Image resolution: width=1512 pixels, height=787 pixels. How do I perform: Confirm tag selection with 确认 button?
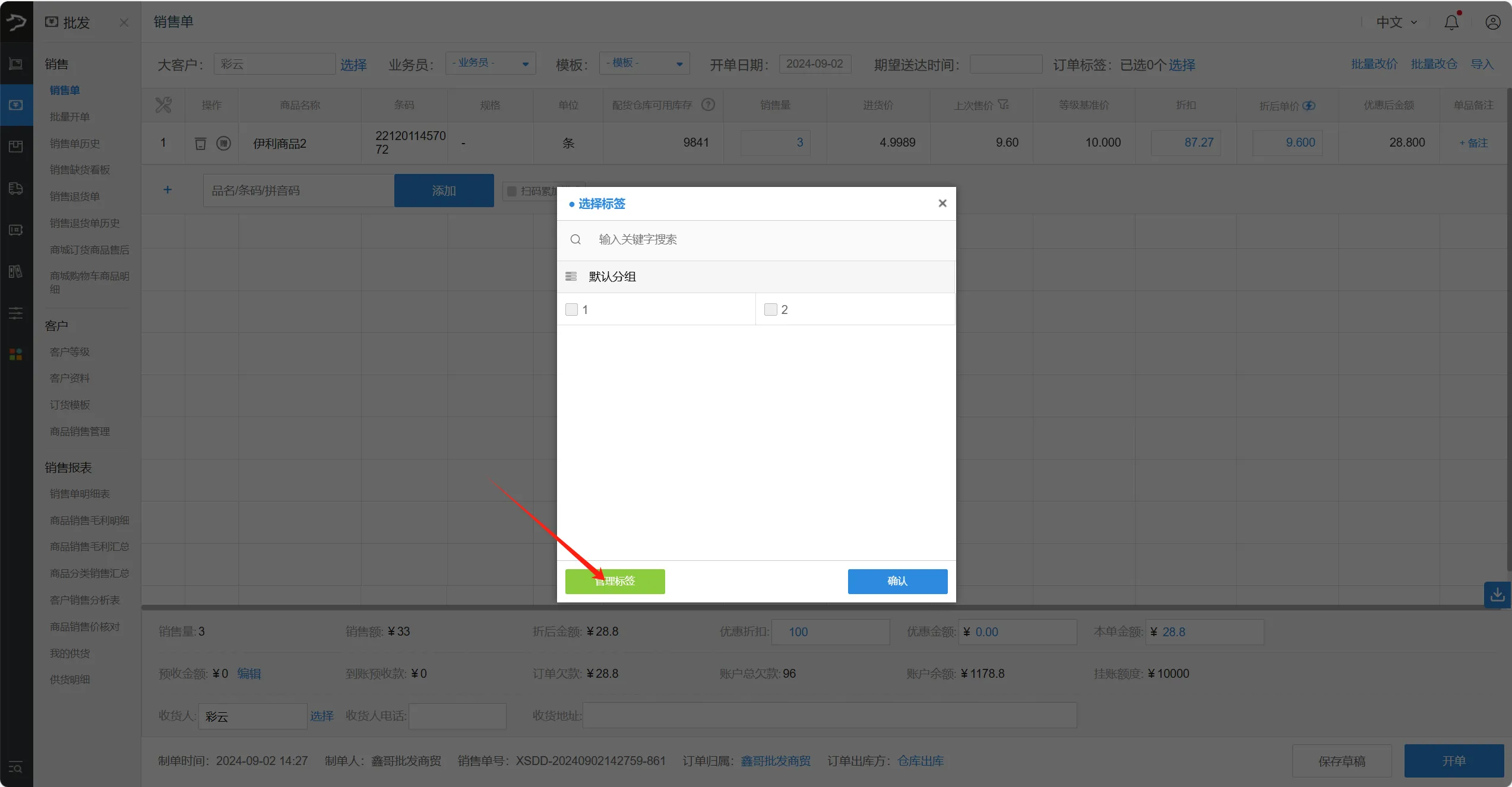897,581
